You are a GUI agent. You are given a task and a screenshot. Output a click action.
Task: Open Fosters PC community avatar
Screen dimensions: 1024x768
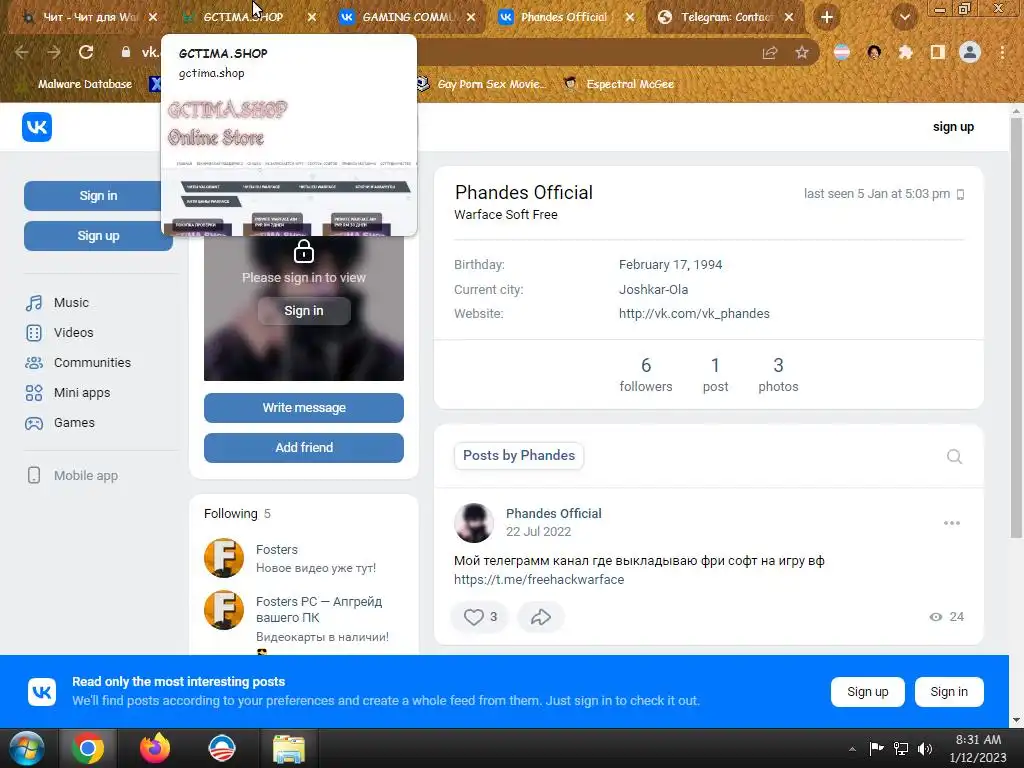tap(223, 609)
